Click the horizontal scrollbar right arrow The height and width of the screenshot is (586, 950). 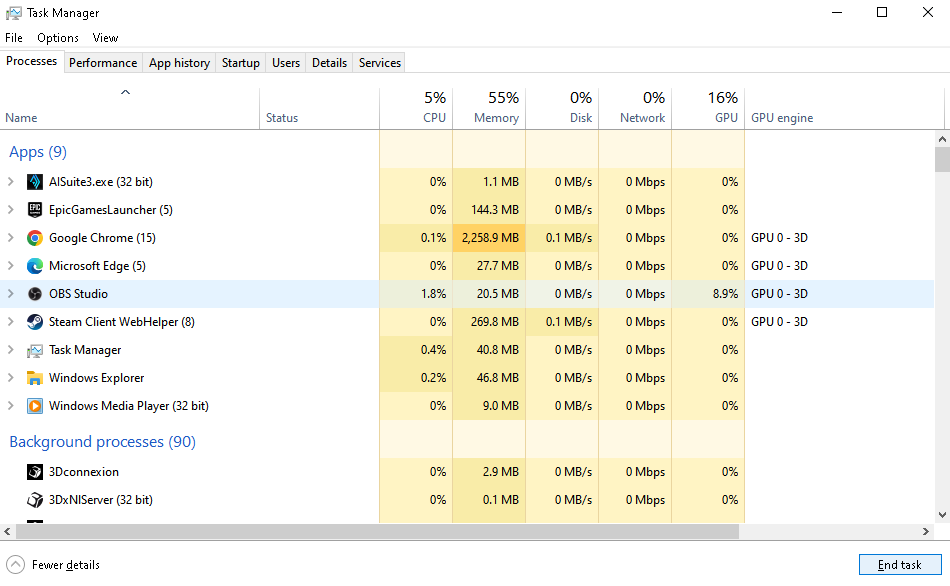926,531
